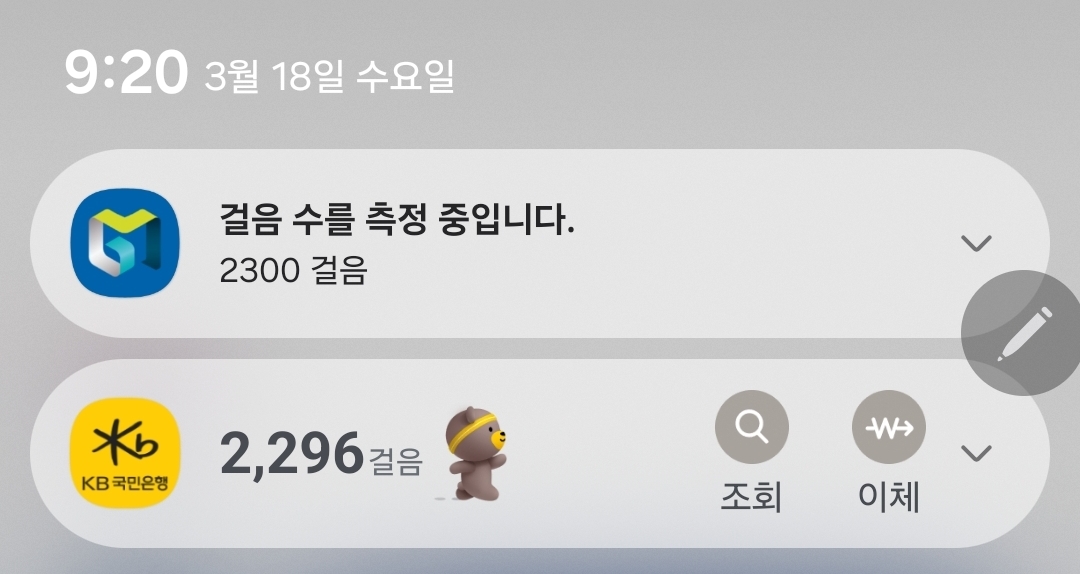Tap the 2300 걸음 step count text

(x=293, y=270)
